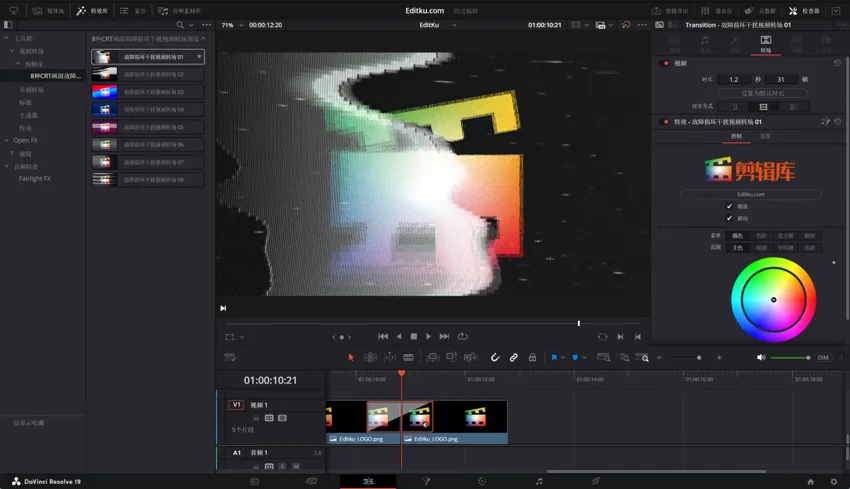Image resolution: width=850 pixels, height=489 pixels.
Task: Click the DIM audio button
Action: tap(823, 357)
